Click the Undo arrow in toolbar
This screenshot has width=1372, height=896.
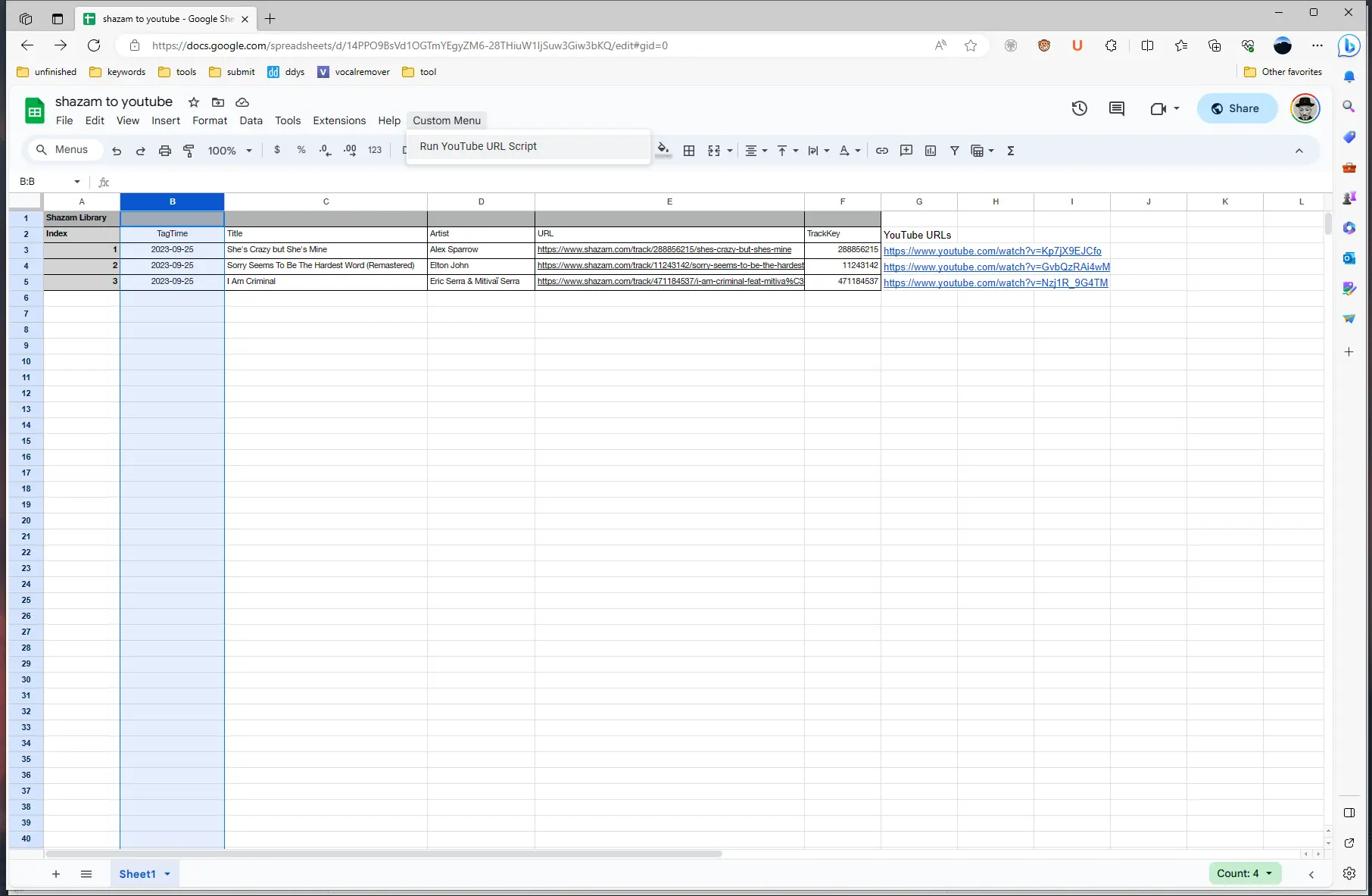(x=117, y=151)
